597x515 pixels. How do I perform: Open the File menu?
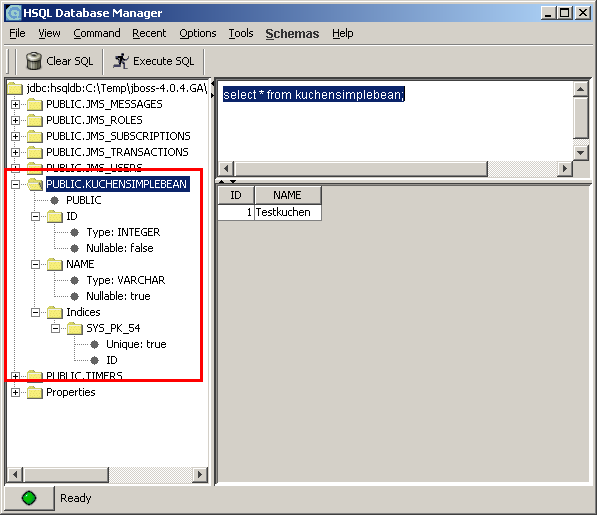click(17, 33)
